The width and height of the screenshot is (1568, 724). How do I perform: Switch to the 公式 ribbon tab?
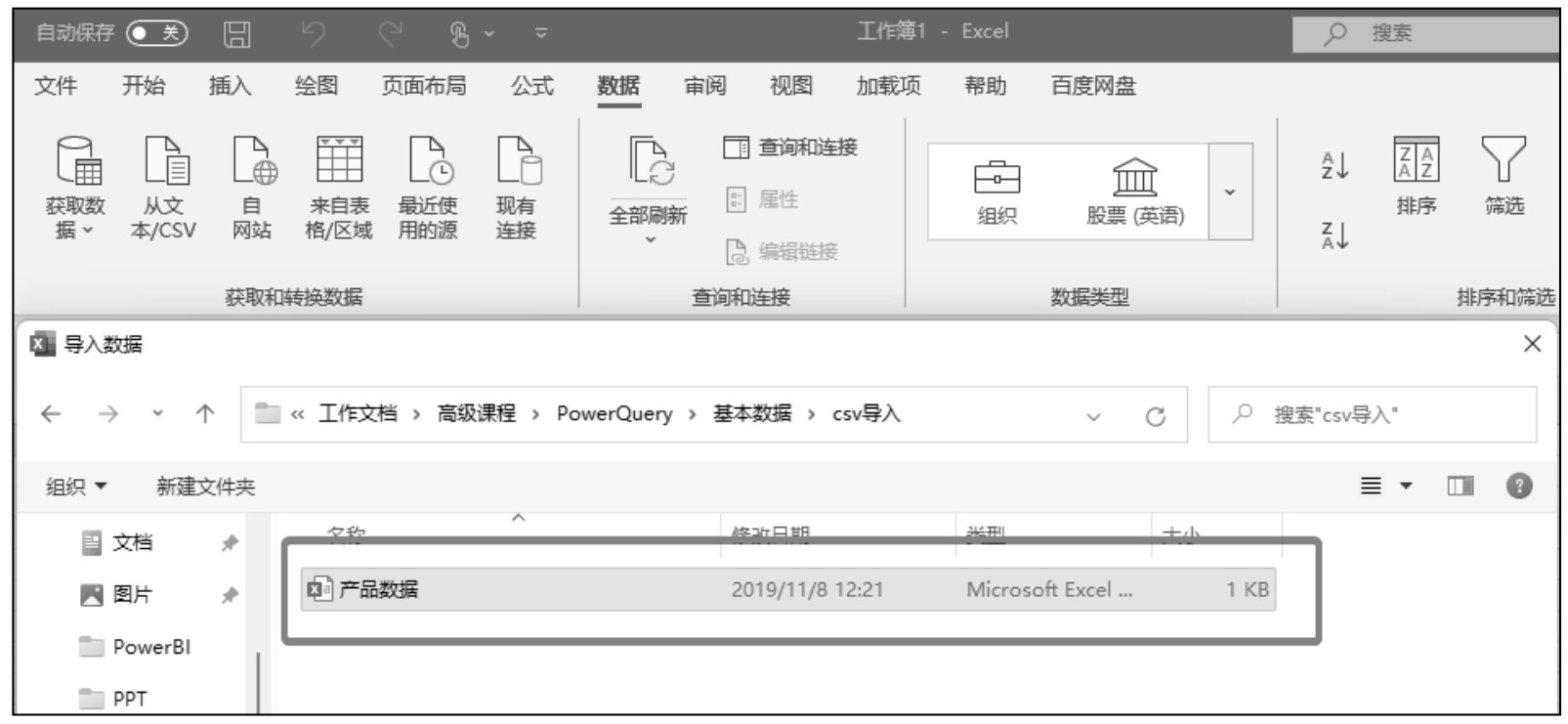[532, 86]
